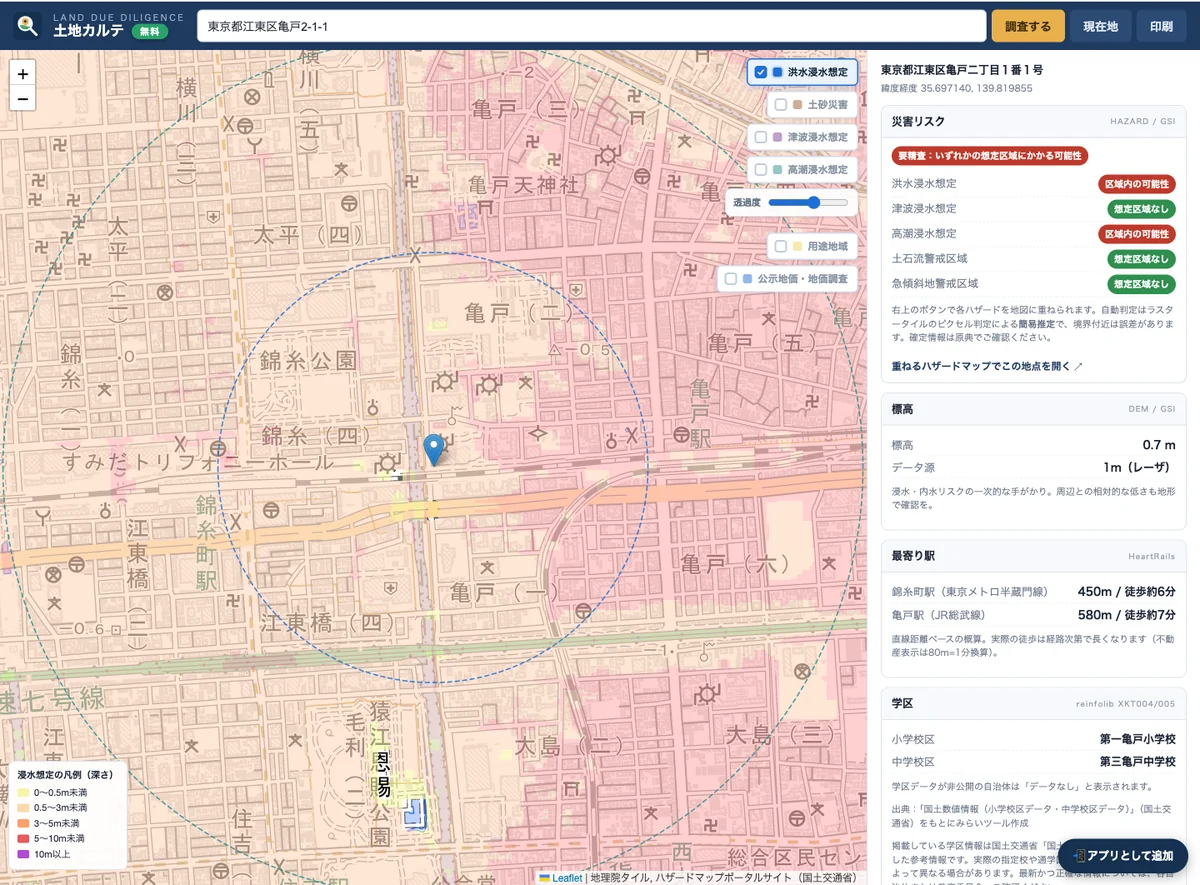
Task: Click すみだトリフォニーホール map label
Action: click(198, 461)
